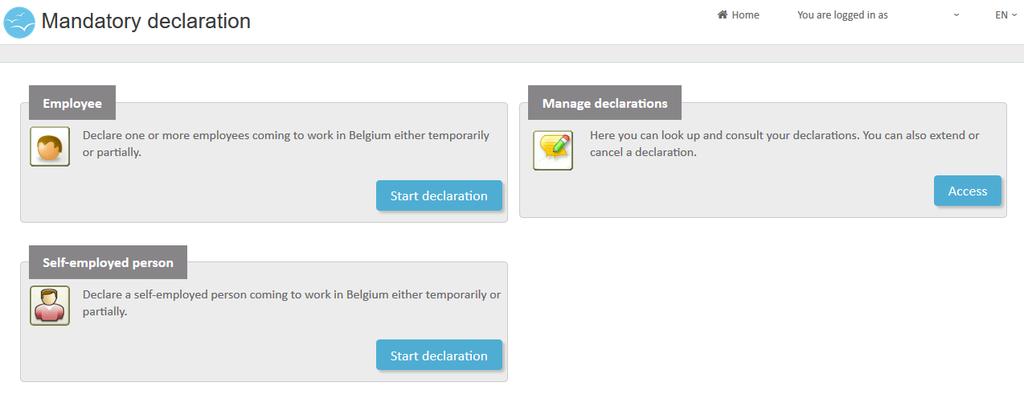The height and width of the screenshot is (407, 1024).
Task: Expand the logged-in user dropdown chevron
Action: (x=956, y=15)
